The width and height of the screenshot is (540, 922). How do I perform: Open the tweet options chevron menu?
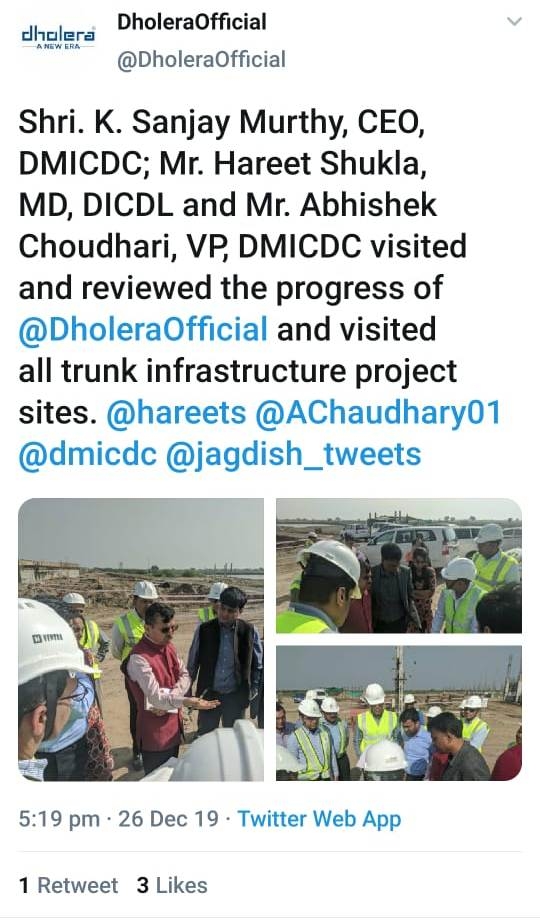[x=515, y=22]
